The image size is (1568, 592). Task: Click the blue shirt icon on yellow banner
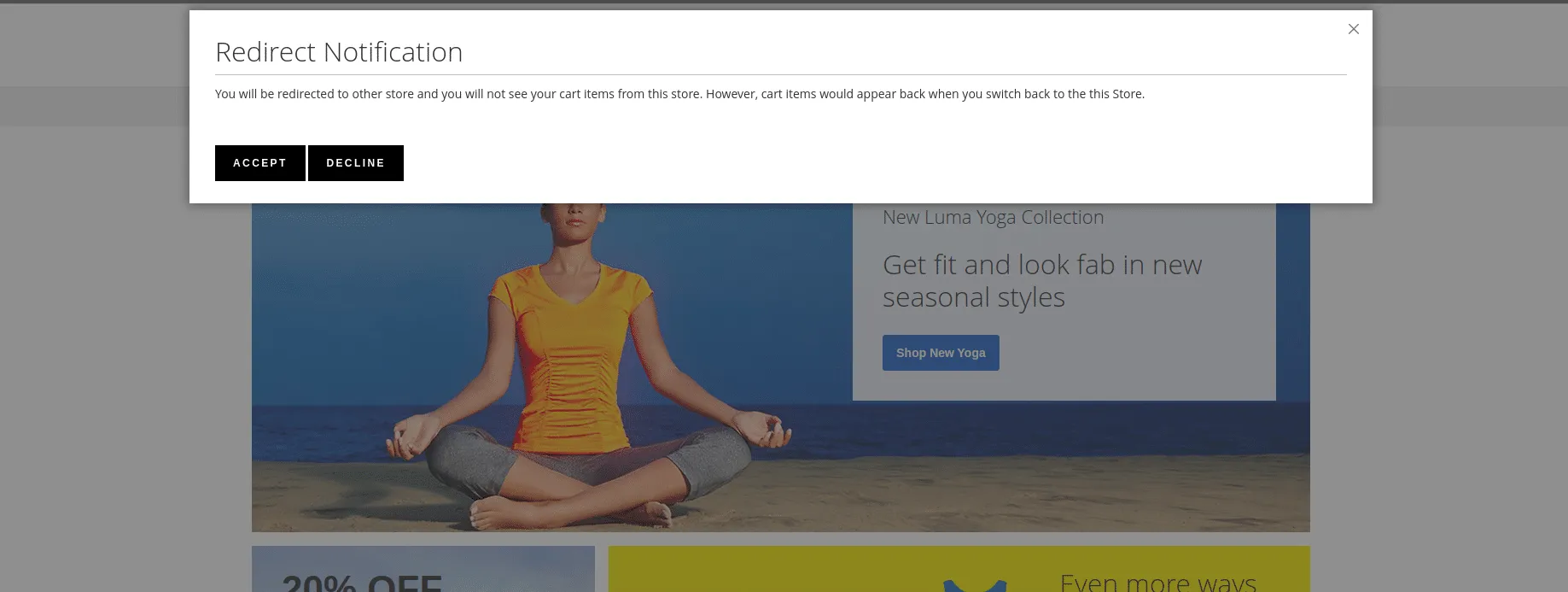[974, 585]
